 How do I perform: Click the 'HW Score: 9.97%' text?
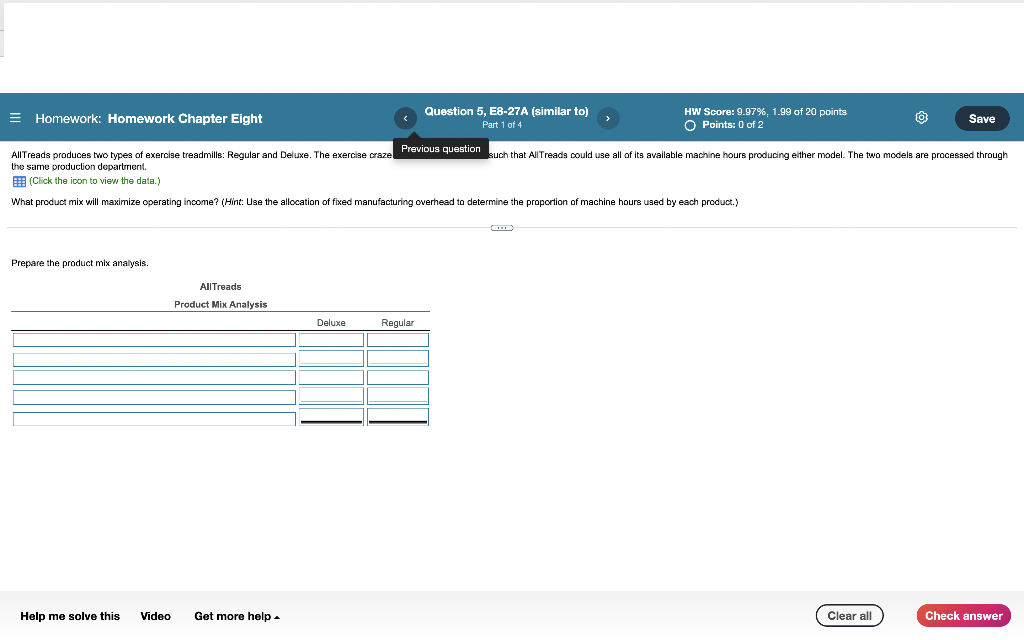point(725,112)
